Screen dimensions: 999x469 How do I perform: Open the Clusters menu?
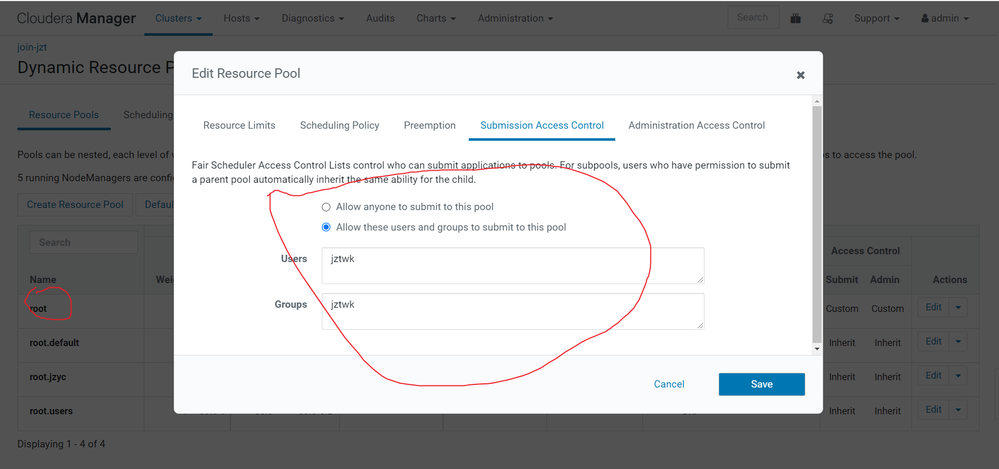pos(178,18)
